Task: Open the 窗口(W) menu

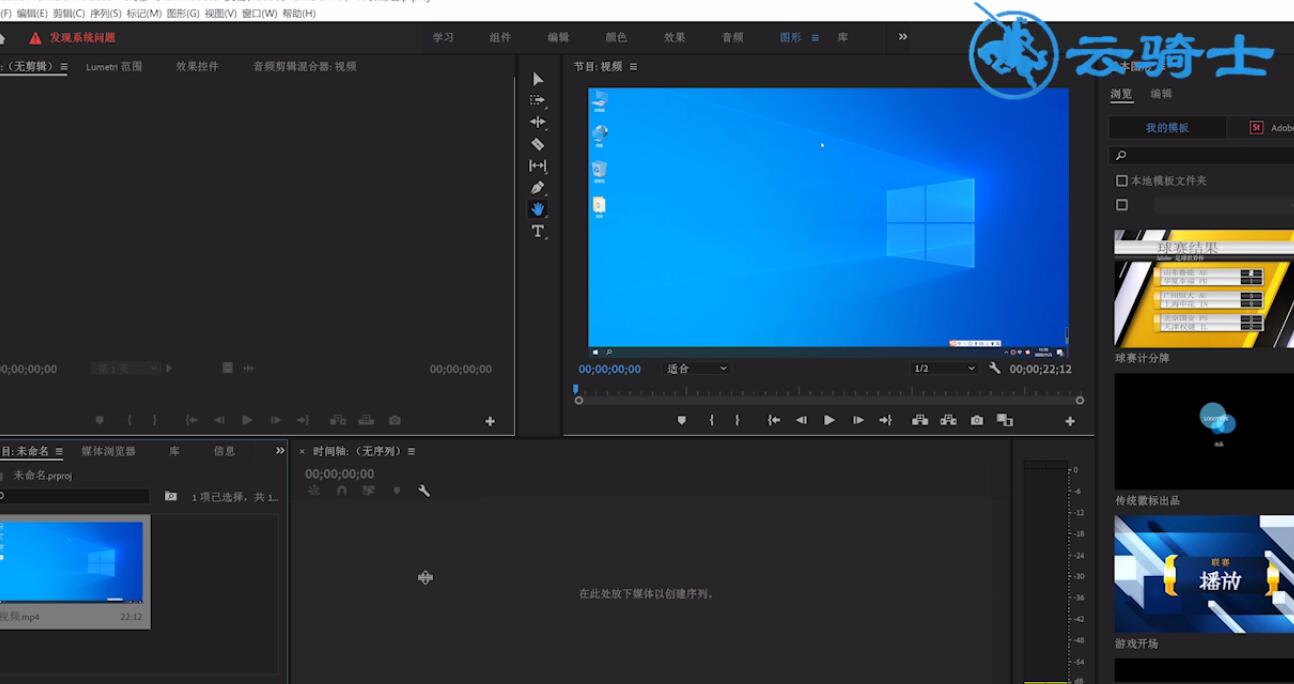Action: click(260, 14)
